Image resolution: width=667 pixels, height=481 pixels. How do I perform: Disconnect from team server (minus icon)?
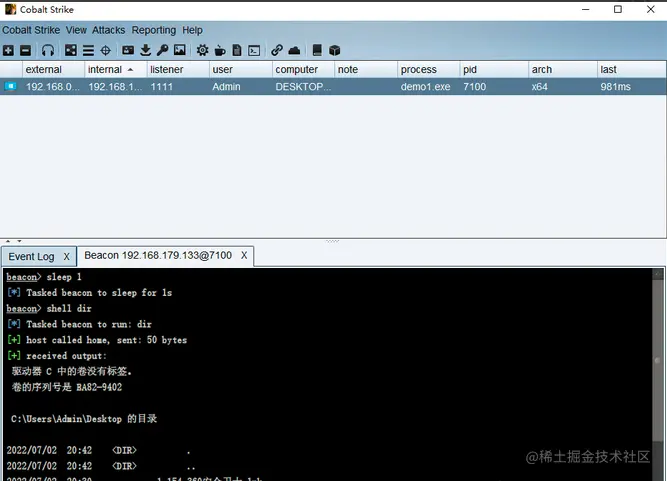coord(26,51)
